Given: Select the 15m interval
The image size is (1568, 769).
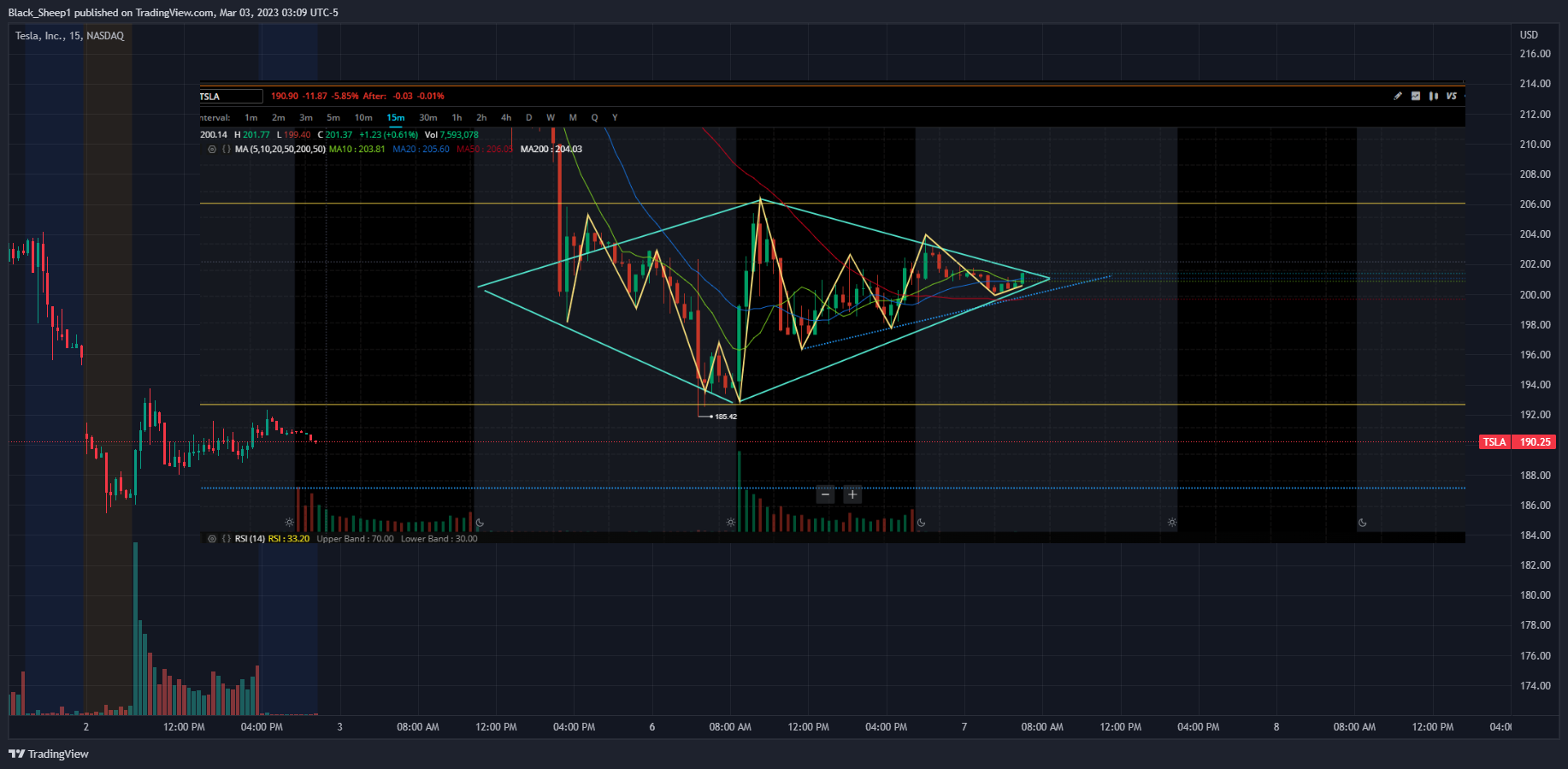Looking at the screenshot, I should pyautogui.click(x=396, y=118).
